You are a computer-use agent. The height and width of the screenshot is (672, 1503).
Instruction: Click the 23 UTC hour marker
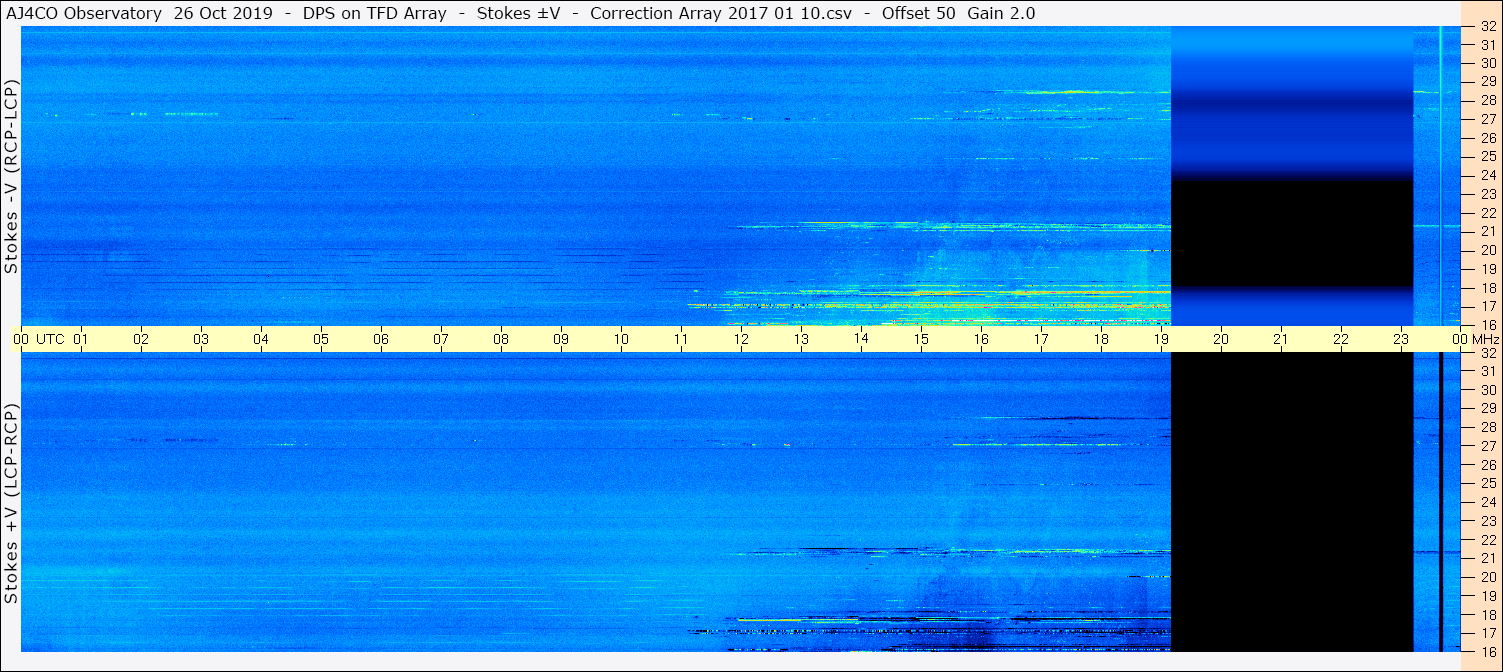[x=1401, y=339]
